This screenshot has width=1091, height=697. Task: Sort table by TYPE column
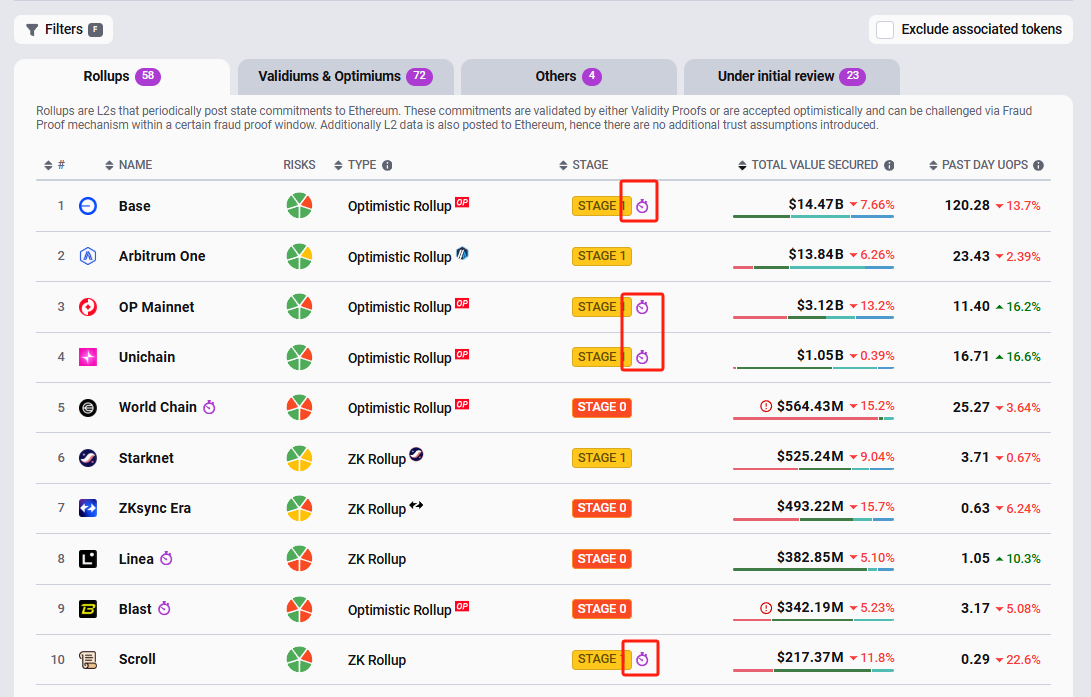356,165
